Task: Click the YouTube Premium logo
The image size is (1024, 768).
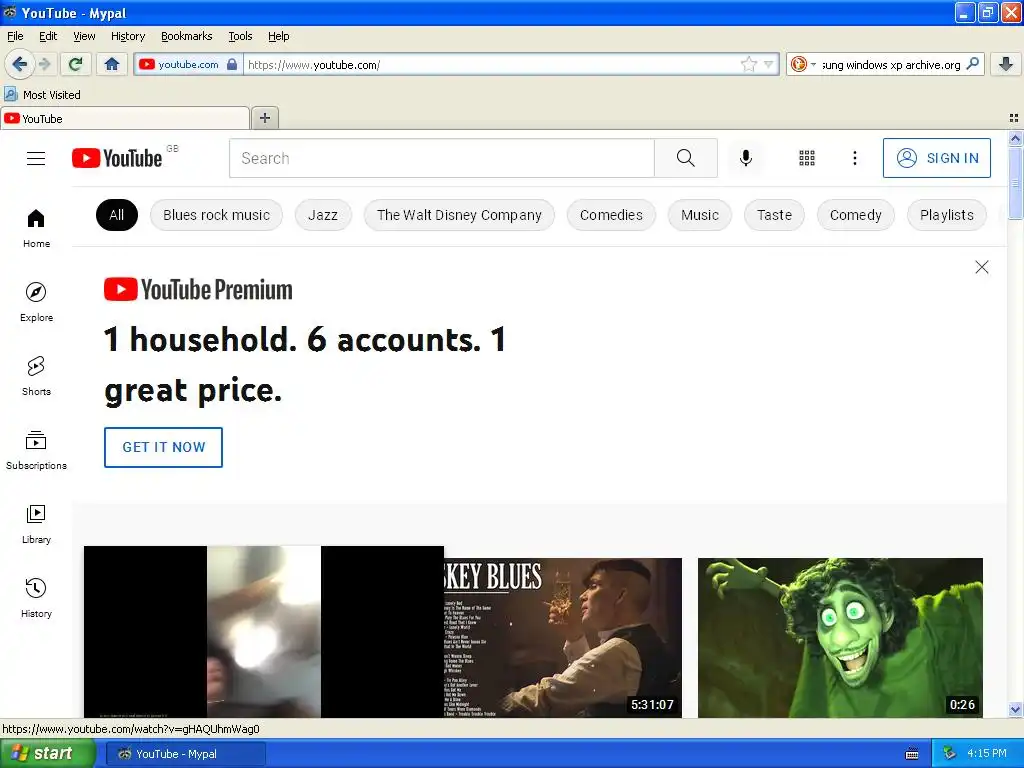Action: pyautogui.click(x=198, y=289)
